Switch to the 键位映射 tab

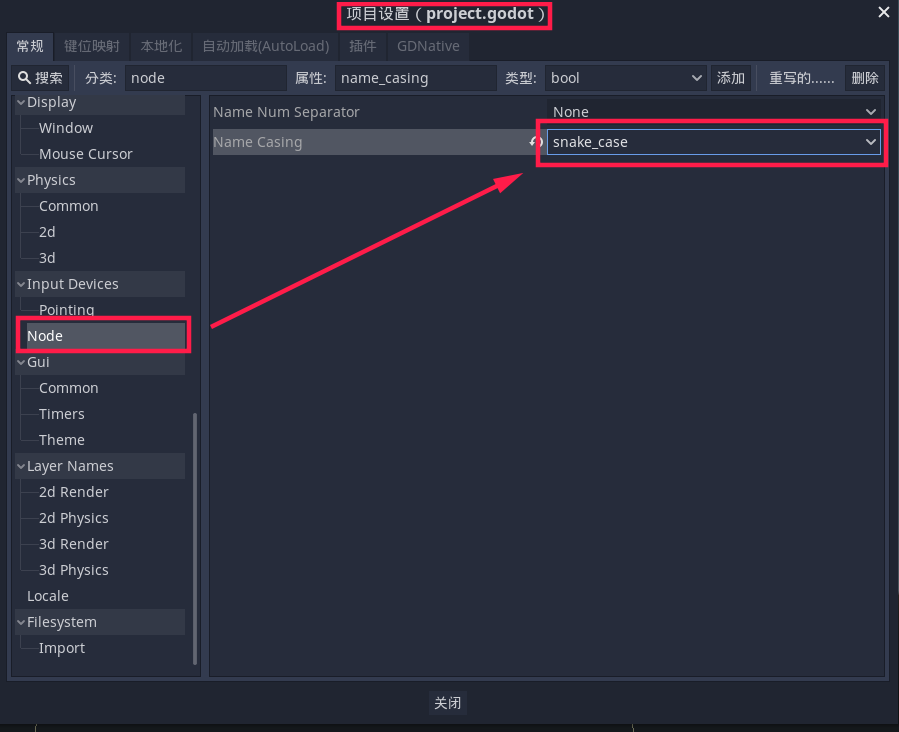[x=92, y=46]
